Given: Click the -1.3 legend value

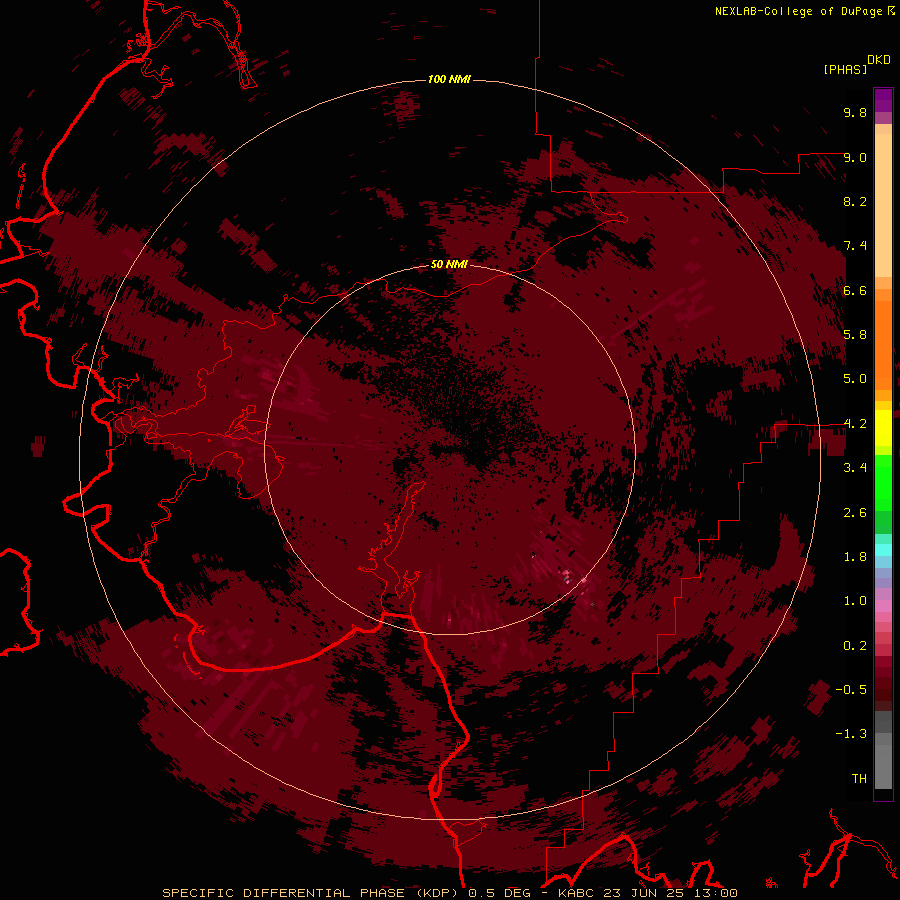Looking at the screenshot, I should click(851, 734).
